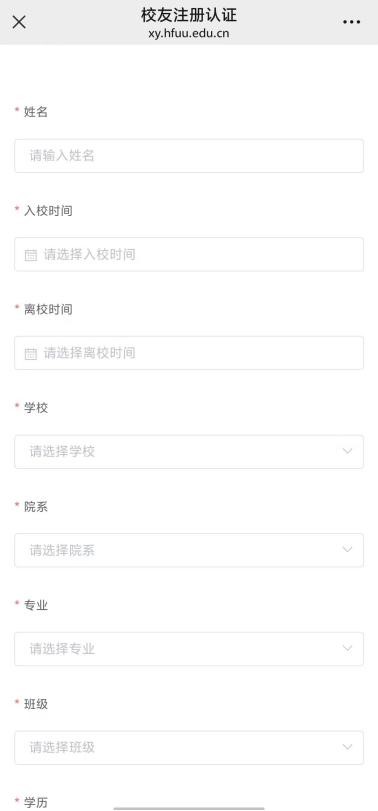Click the chevron arrow in 班级 selector
Image resolution: width=378 pixels, height=811 pixels.
click(x=347, y=747)
